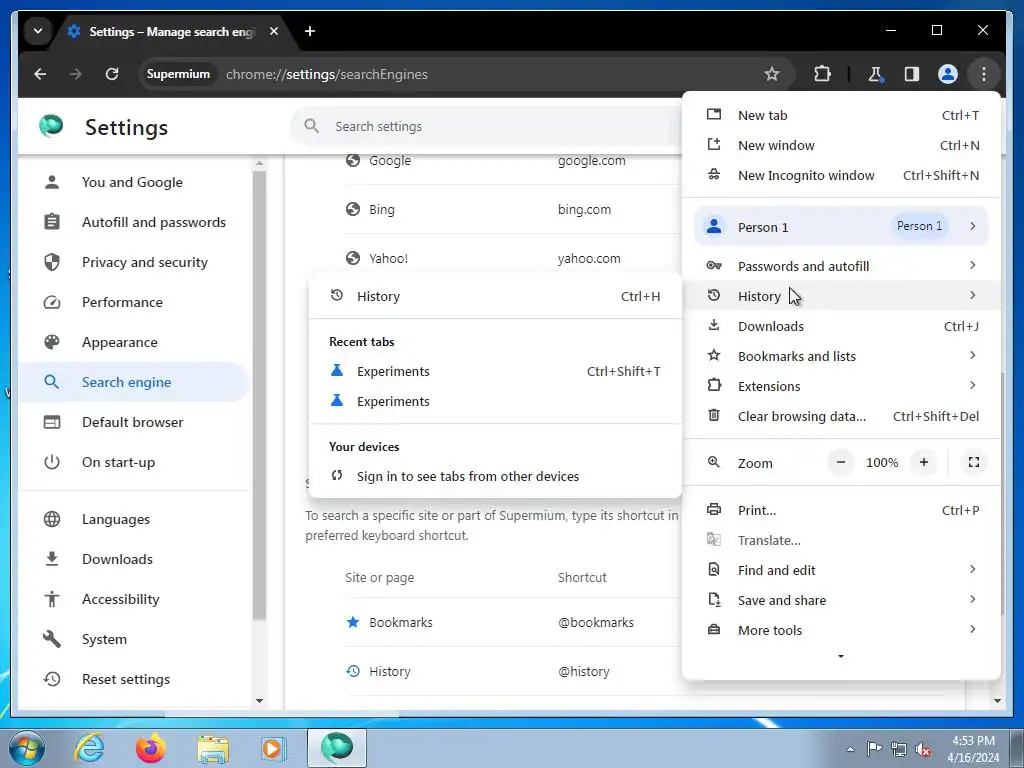
Task: Increase zoom with the plus button
Action: tap(923, 462)
